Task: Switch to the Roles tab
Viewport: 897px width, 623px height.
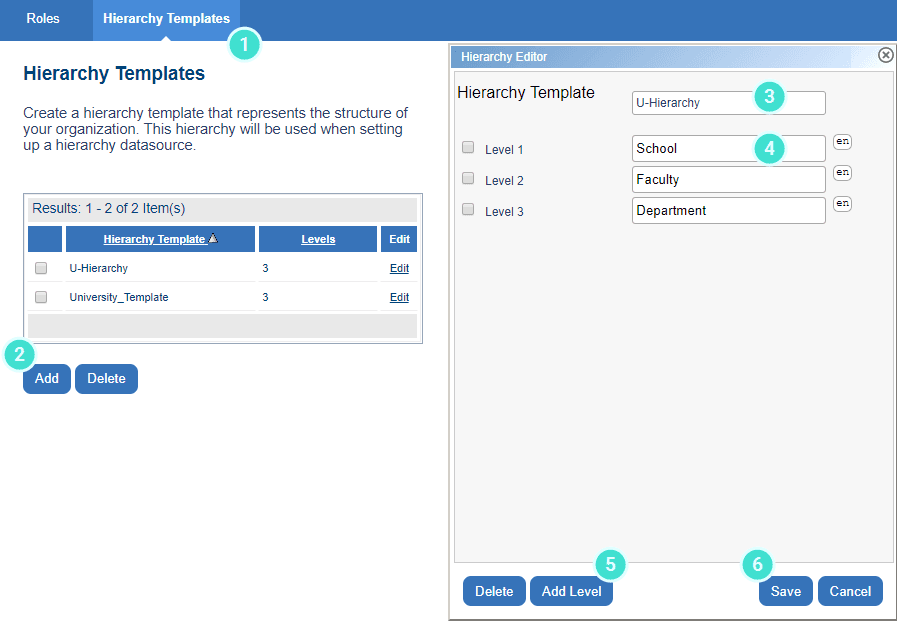Action: (41, 18)
